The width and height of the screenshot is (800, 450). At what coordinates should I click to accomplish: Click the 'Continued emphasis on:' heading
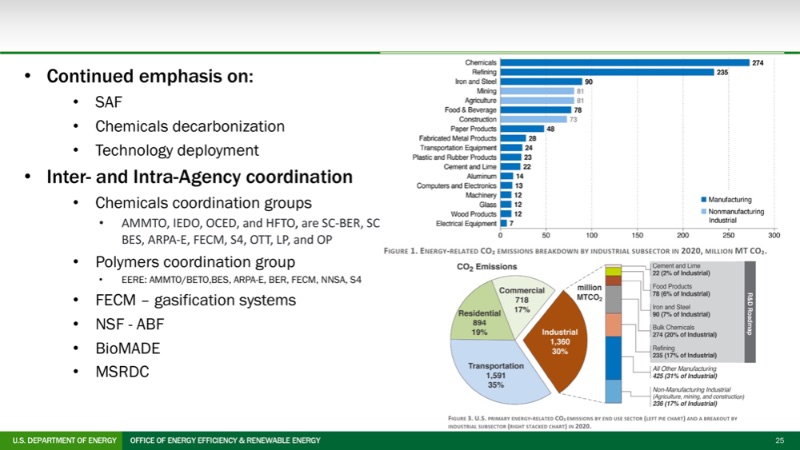tap(150, 76)
